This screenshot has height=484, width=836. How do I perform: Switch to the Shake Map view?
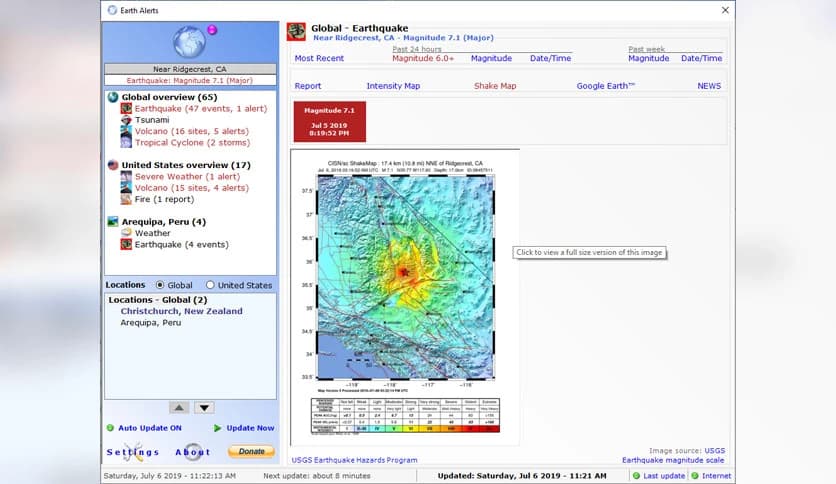[x=495, y=86]
